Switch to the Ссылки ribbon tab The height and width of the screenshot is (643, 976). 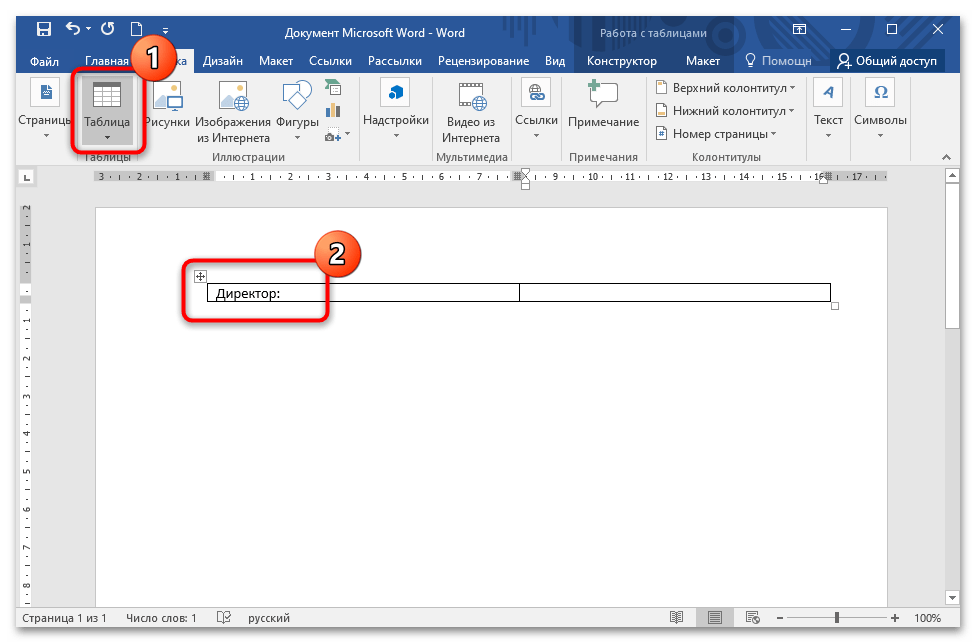tap(331, 61)
